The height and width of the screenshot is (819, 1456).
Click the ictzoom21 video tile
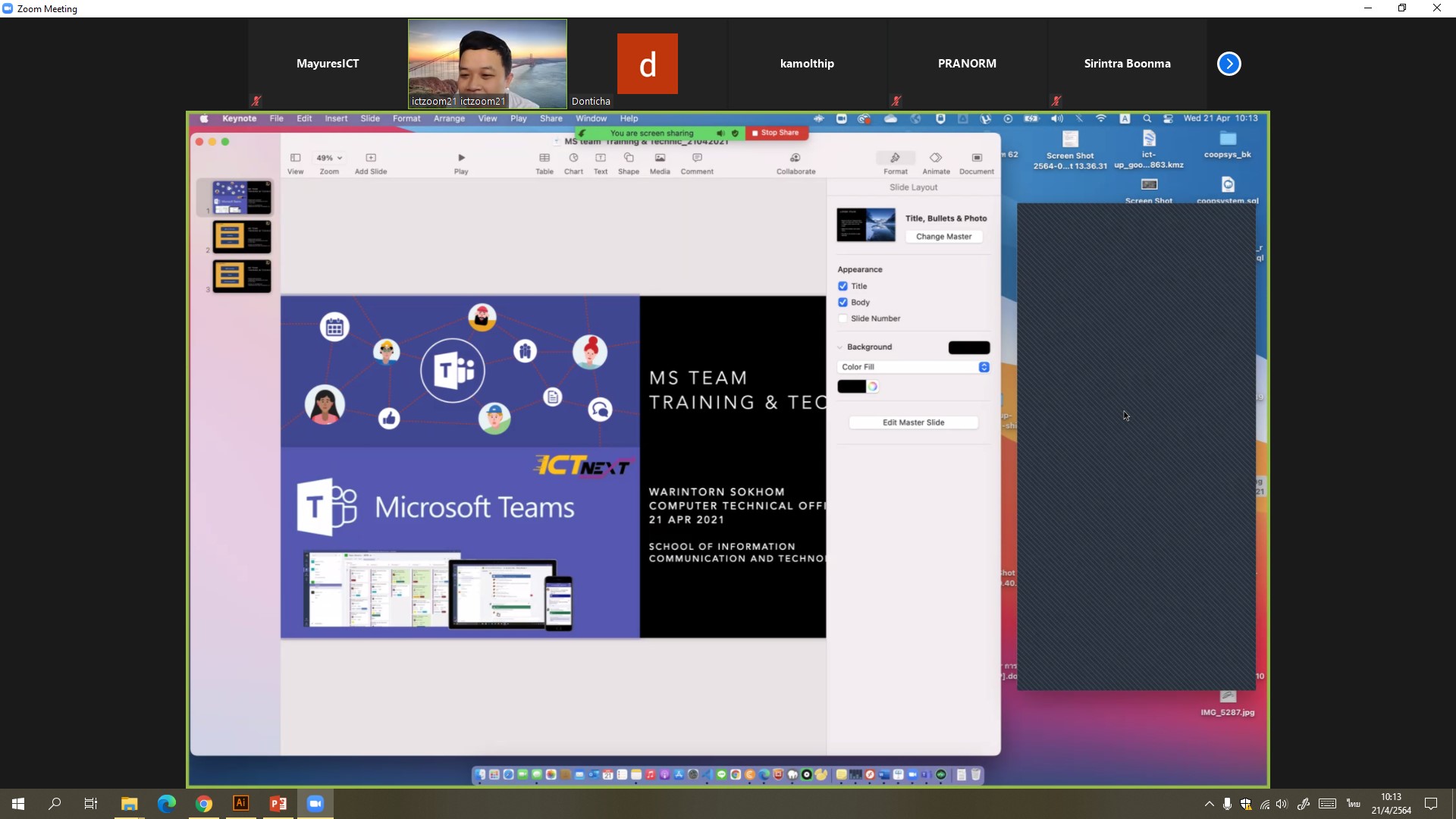coord(488,64)
